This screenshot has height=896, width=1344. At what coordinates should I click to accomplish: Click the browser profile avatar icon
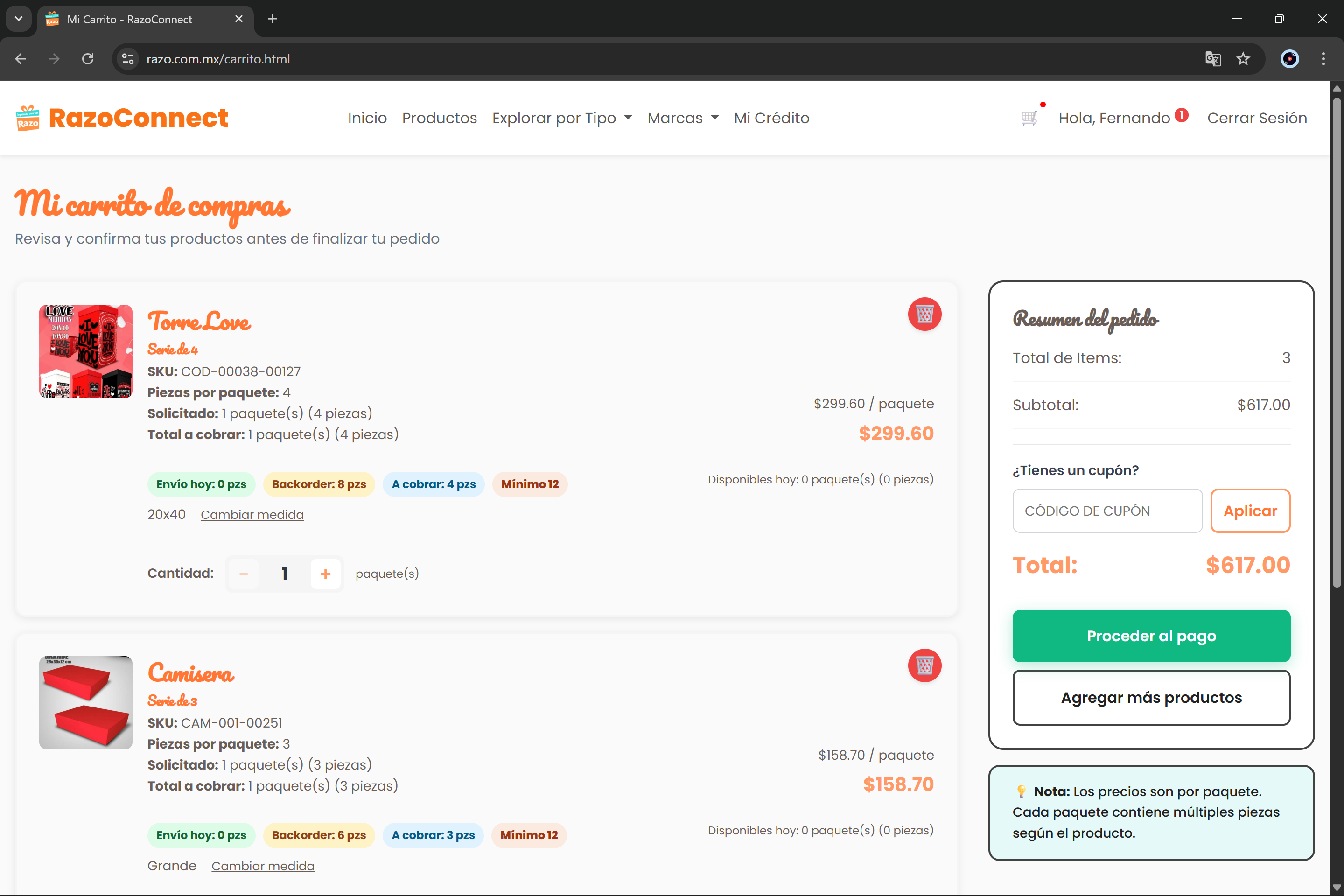[1289, 59]
